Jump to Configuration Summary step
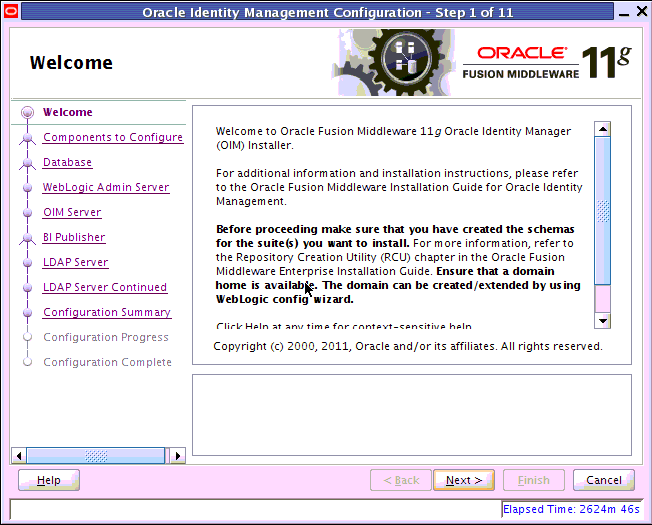 coord(107,312)
